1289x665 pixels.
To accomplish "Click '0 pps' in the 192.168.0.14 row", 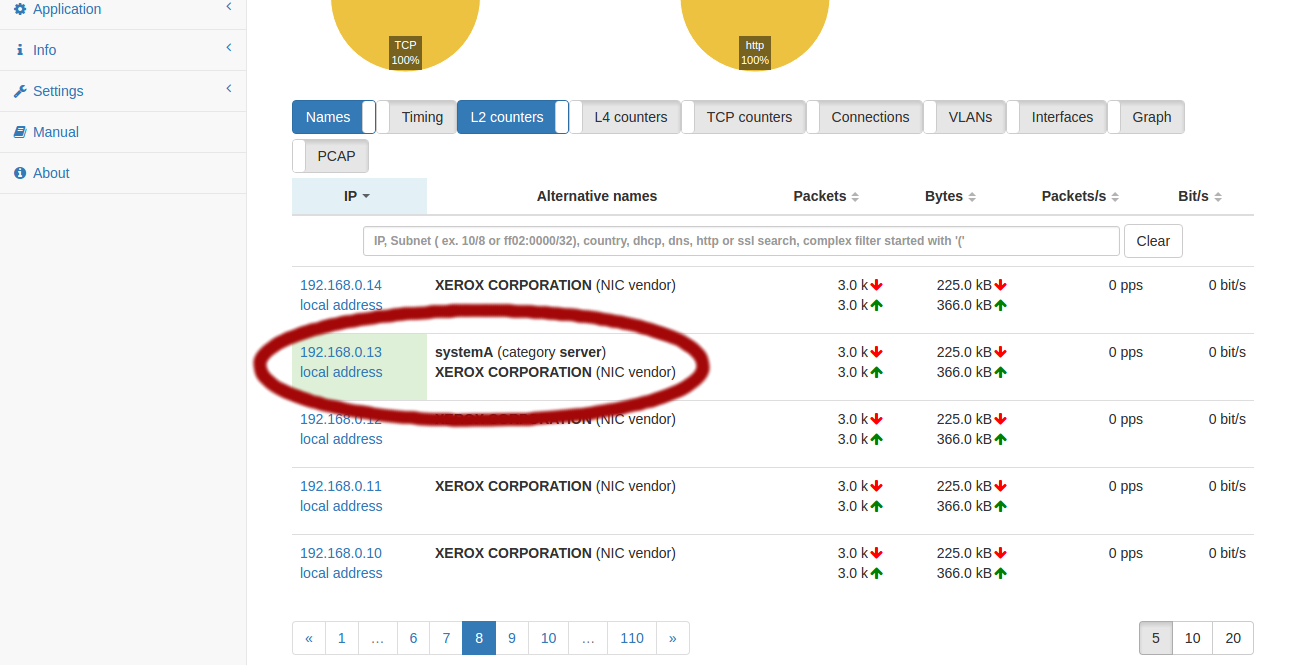I will click(x=1125, y=285).
